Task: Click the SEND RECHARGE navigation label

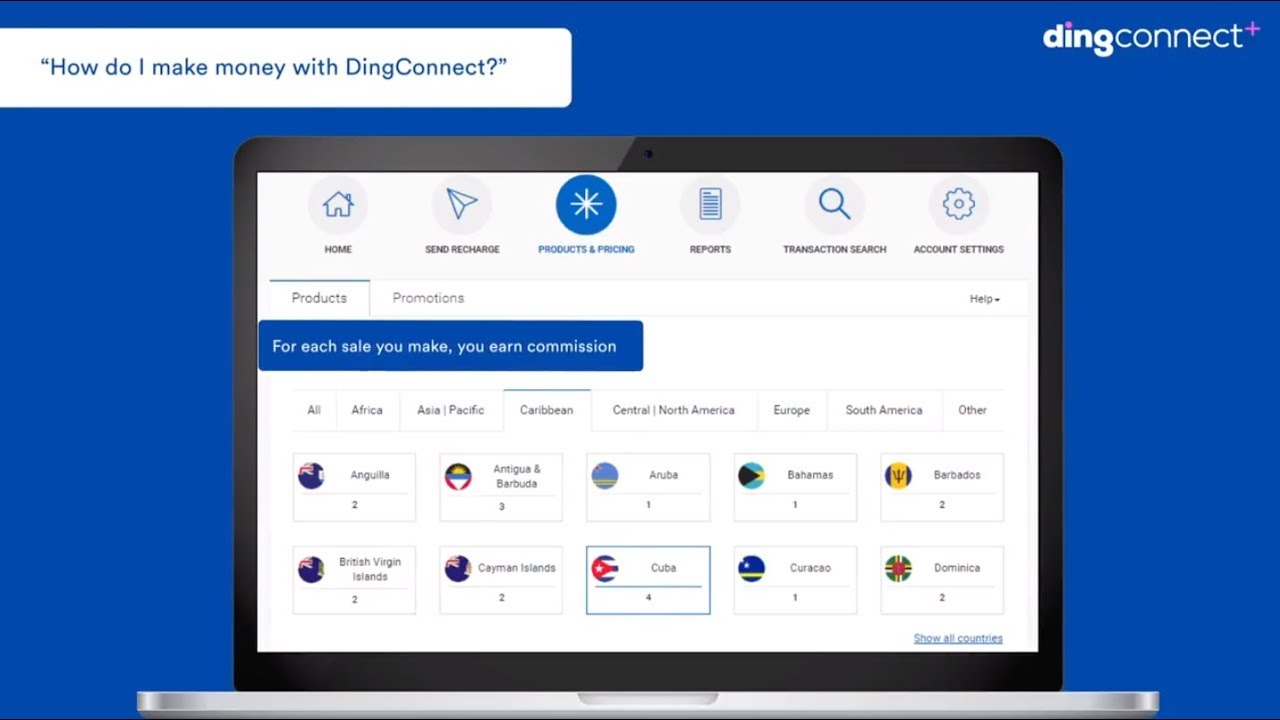Action: (x=462, y=250)
